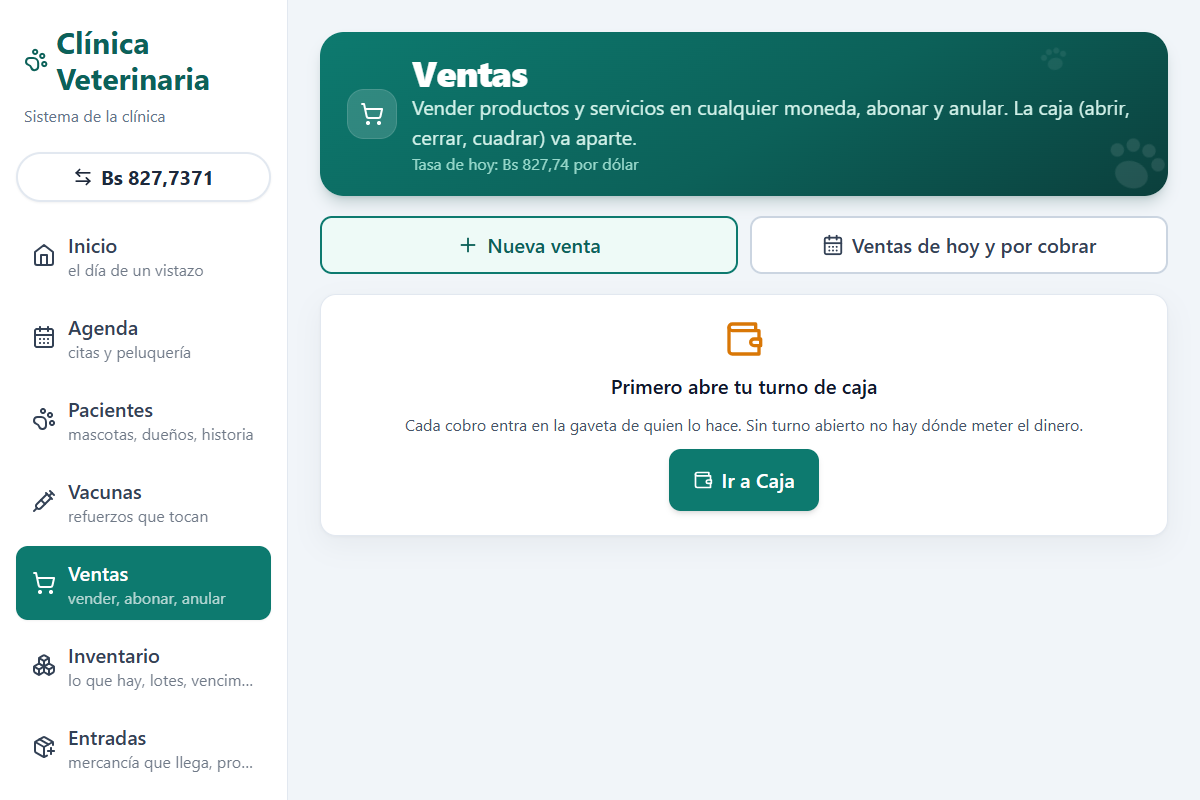The width and height of the screenshot is (1200, 800).
Task: Go to Caja with the Ir a Caja button
Action: [x=744, y=480]
